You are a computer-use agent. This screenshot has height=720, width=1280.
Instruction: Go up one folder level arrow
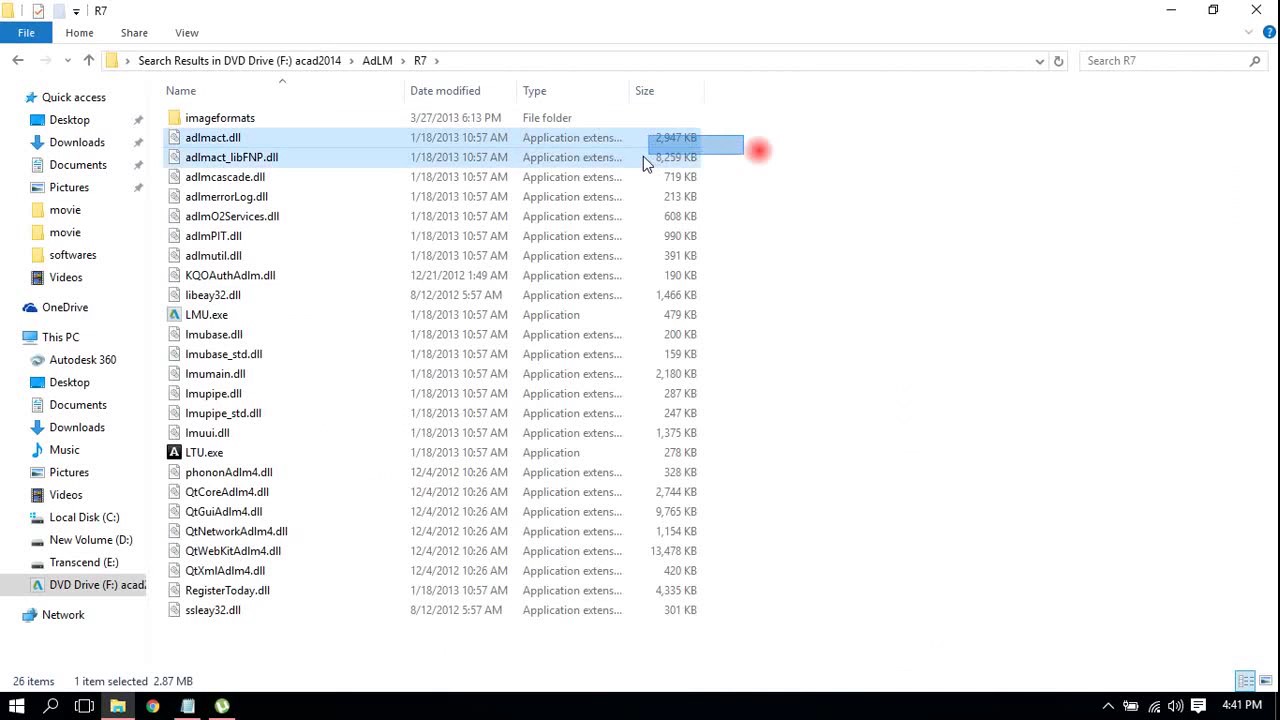coord(89,61)
